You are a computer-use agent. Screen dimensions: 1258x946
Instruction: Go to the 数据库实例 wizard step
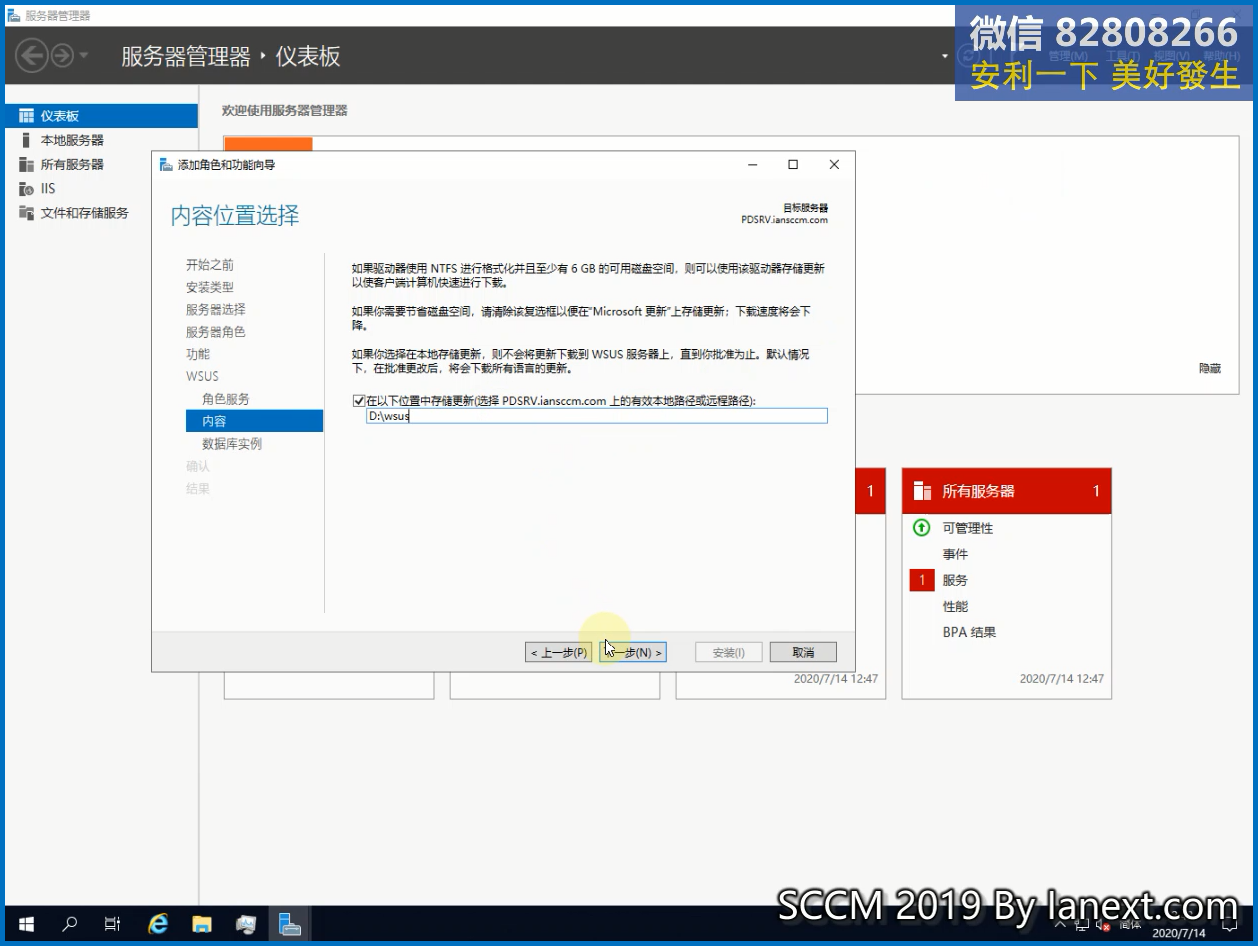(x=232, y=443)
